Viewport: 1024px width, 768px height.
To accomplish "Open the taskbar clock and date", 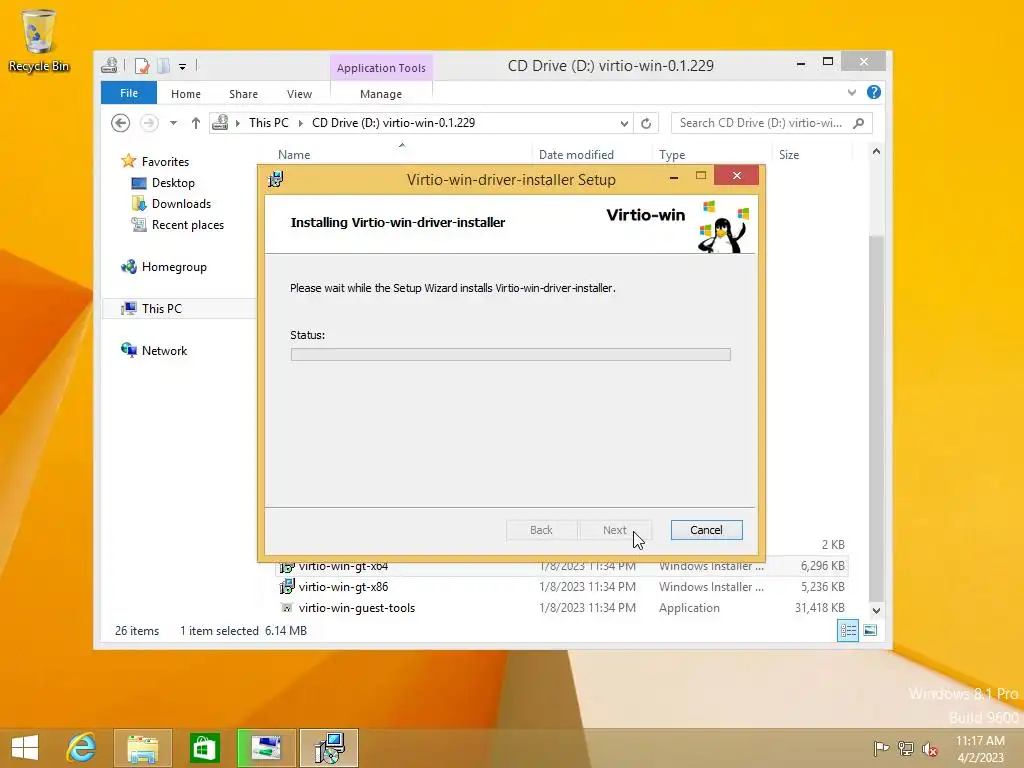I will 980,749.
